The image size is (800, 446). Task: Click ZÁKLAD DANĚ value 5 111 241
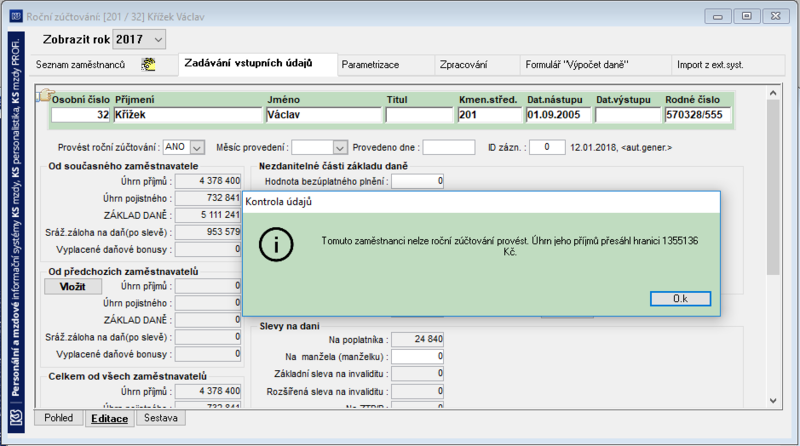tap(208, 215)
